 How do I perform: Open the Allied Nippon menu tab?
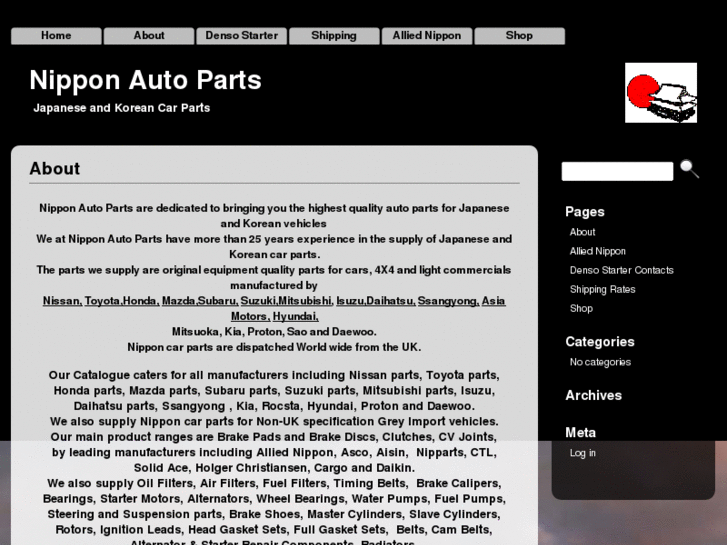427,36
